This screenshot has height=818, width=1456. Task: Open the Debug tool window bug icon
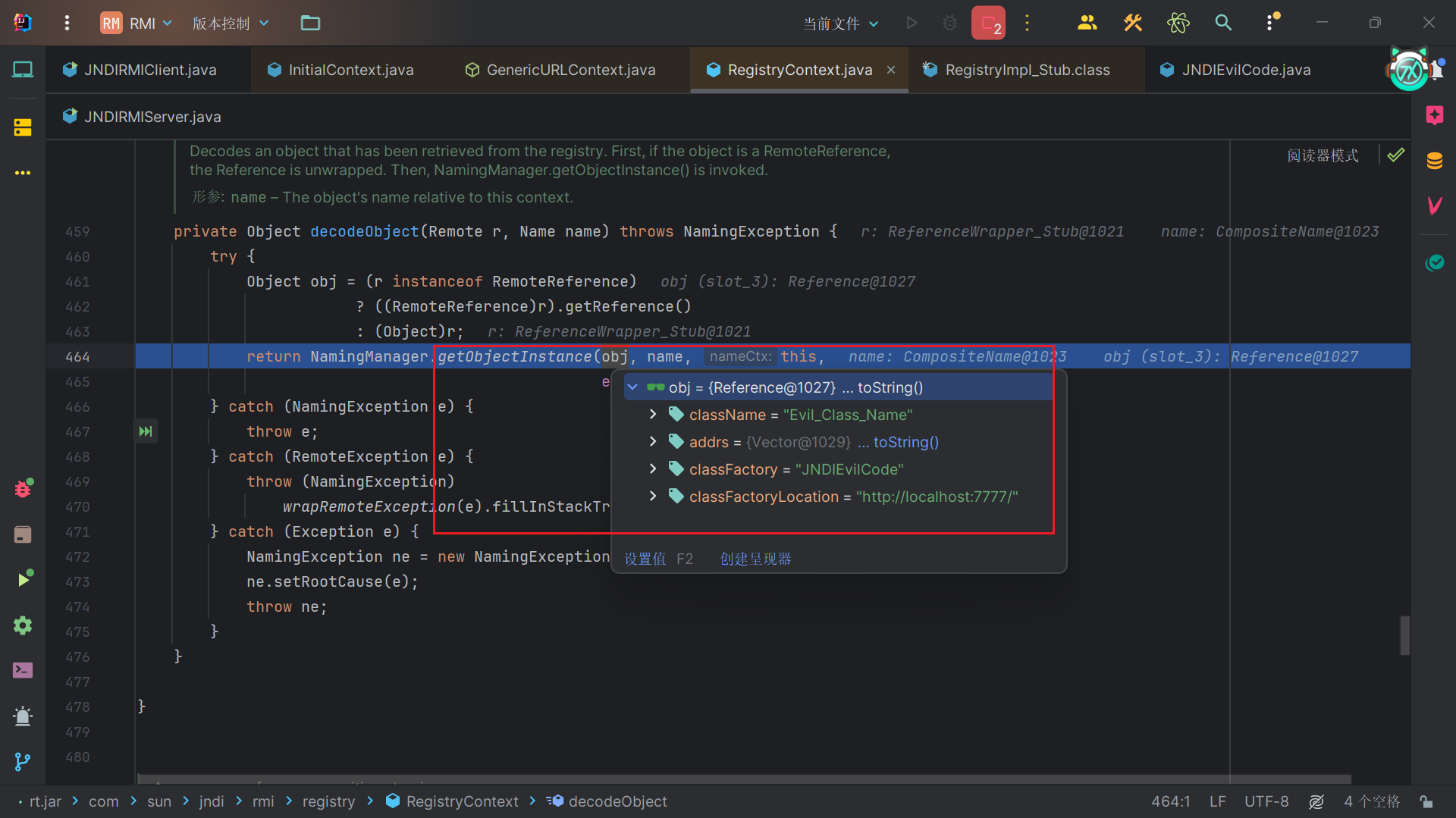click(23, 489)
